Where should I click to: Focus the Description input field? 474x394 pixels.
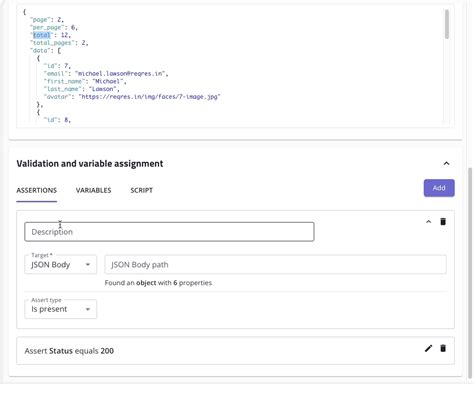click(x=169, y=232)
